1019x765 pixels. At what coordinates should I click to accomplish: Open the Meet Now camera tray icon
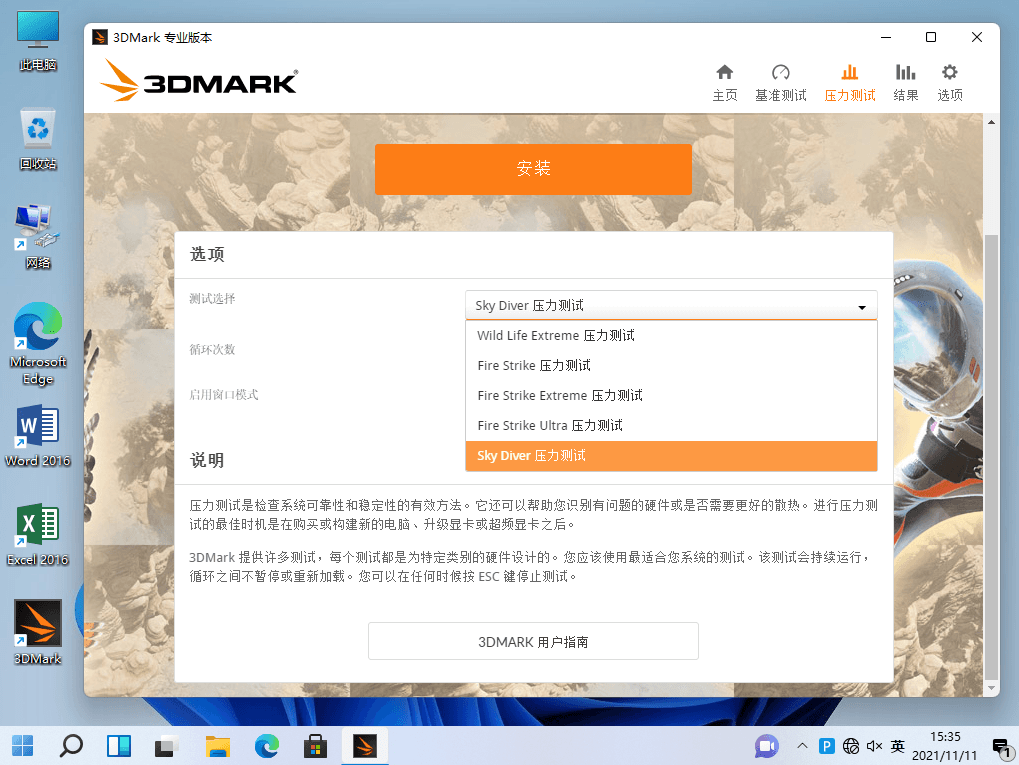[767, 746]
